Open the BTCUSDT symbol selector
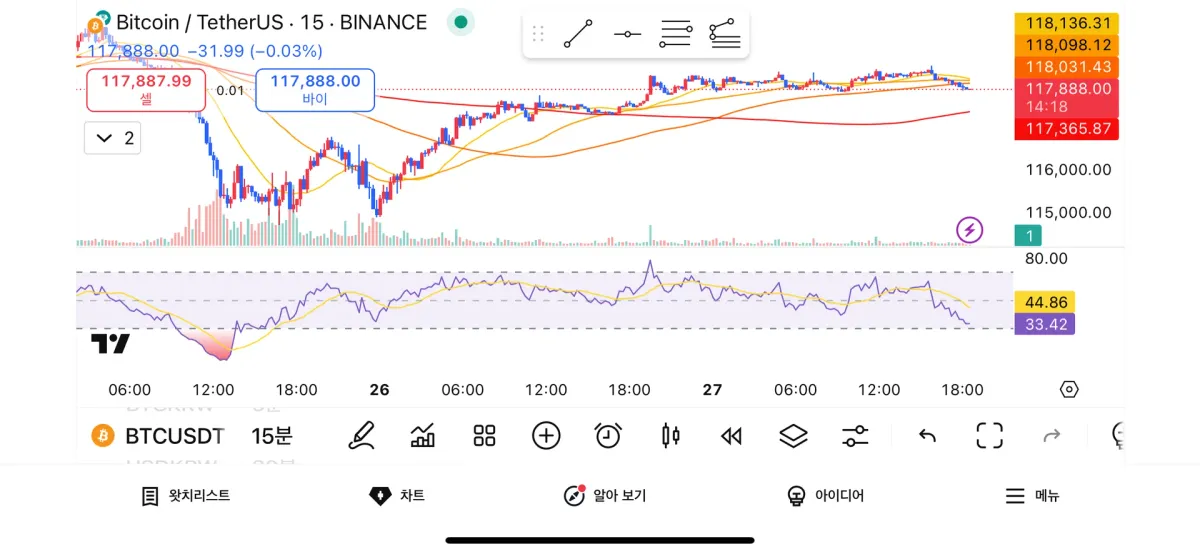This screenshot has height=554, width=1200. coord(160,435)
